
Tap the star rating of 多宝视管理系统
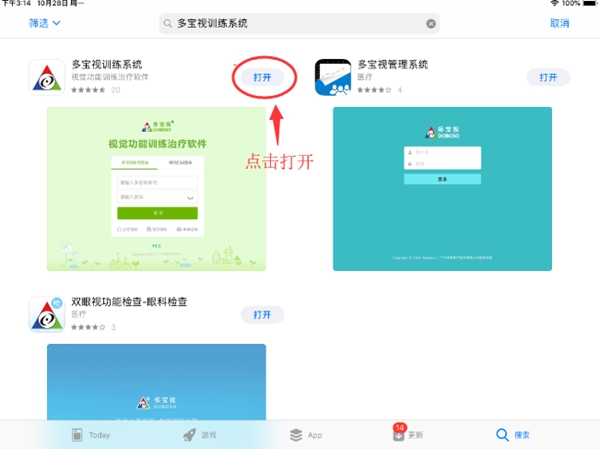(x=374, y=90)
